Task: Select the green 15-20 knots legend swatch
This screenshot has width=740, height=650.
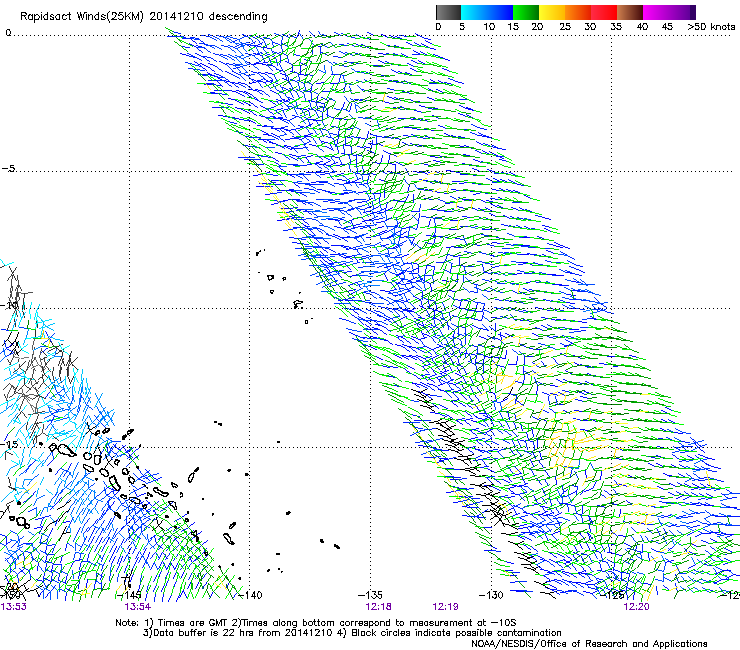Action: click(526, 12)
